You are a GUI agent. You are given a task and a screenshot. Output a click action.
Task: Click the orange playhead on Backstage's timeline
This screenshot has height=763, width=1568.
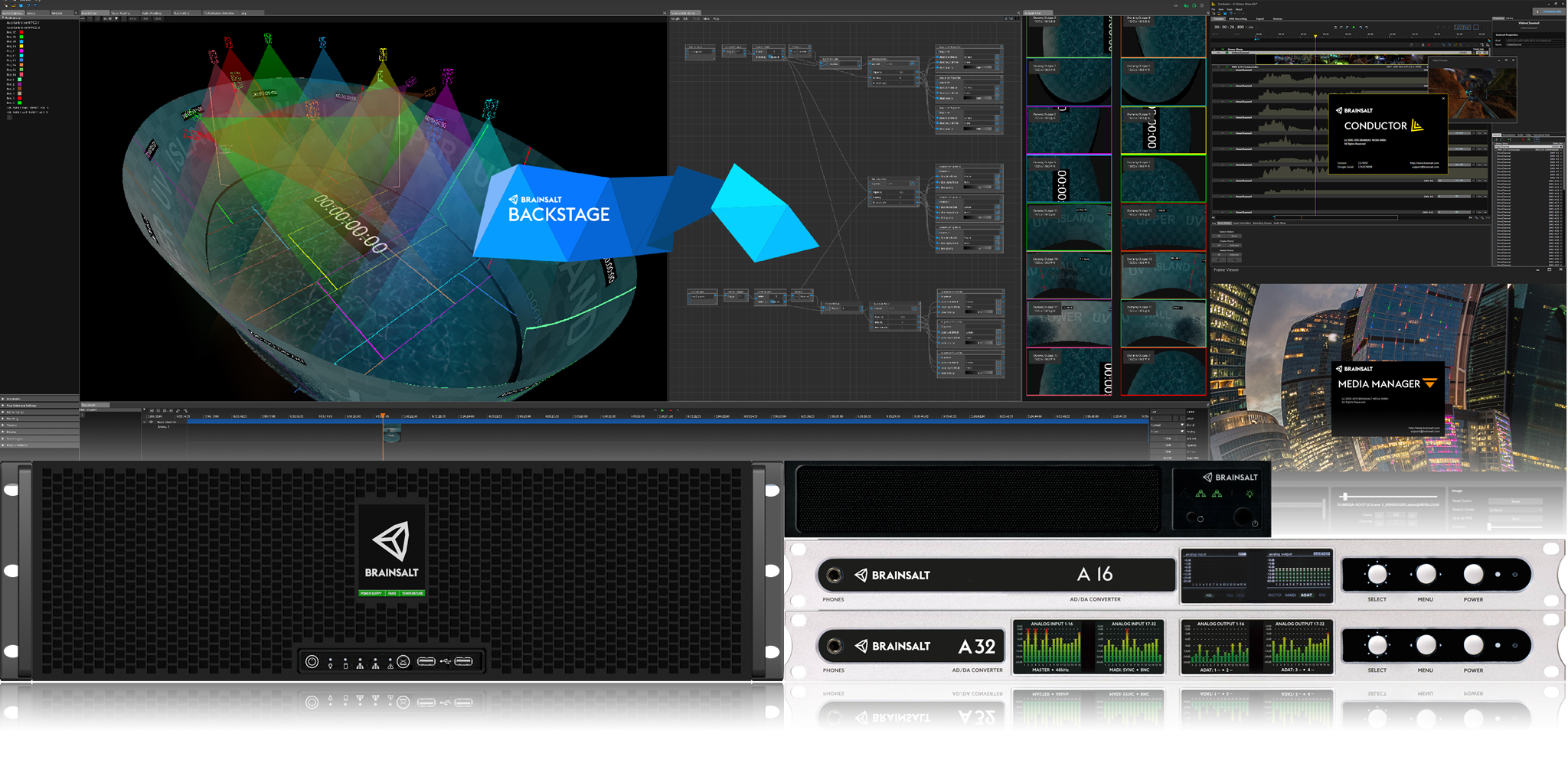383,416
